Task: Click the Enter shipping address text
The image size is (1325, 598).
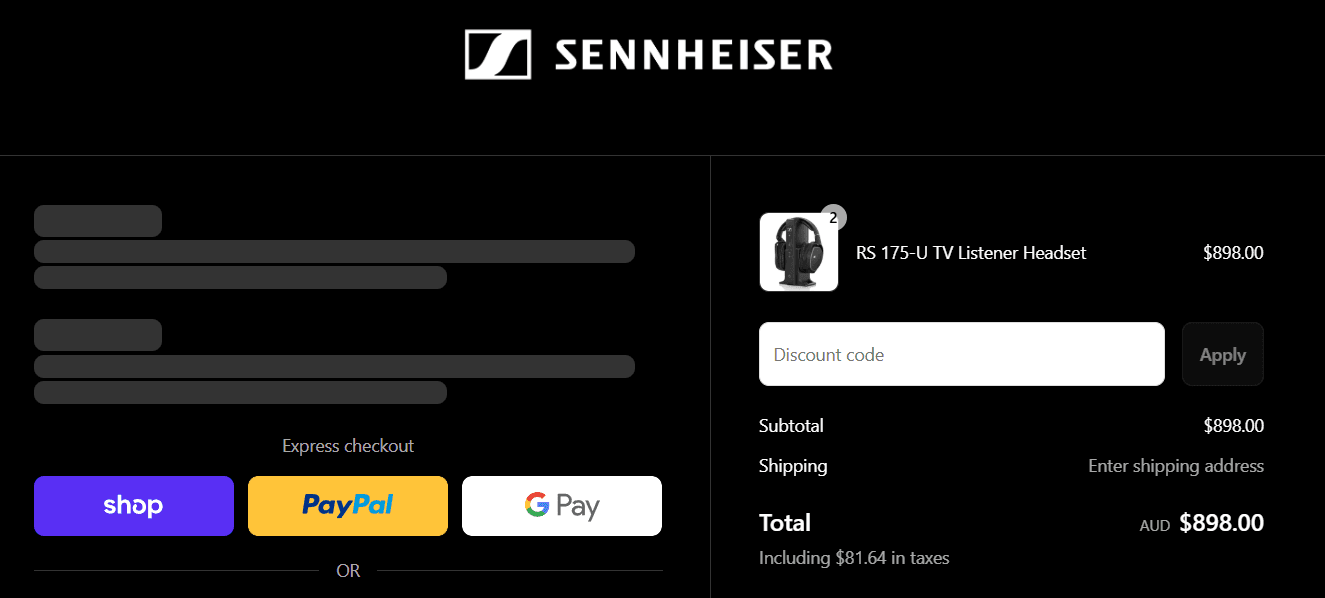Action: [1175, 466]
